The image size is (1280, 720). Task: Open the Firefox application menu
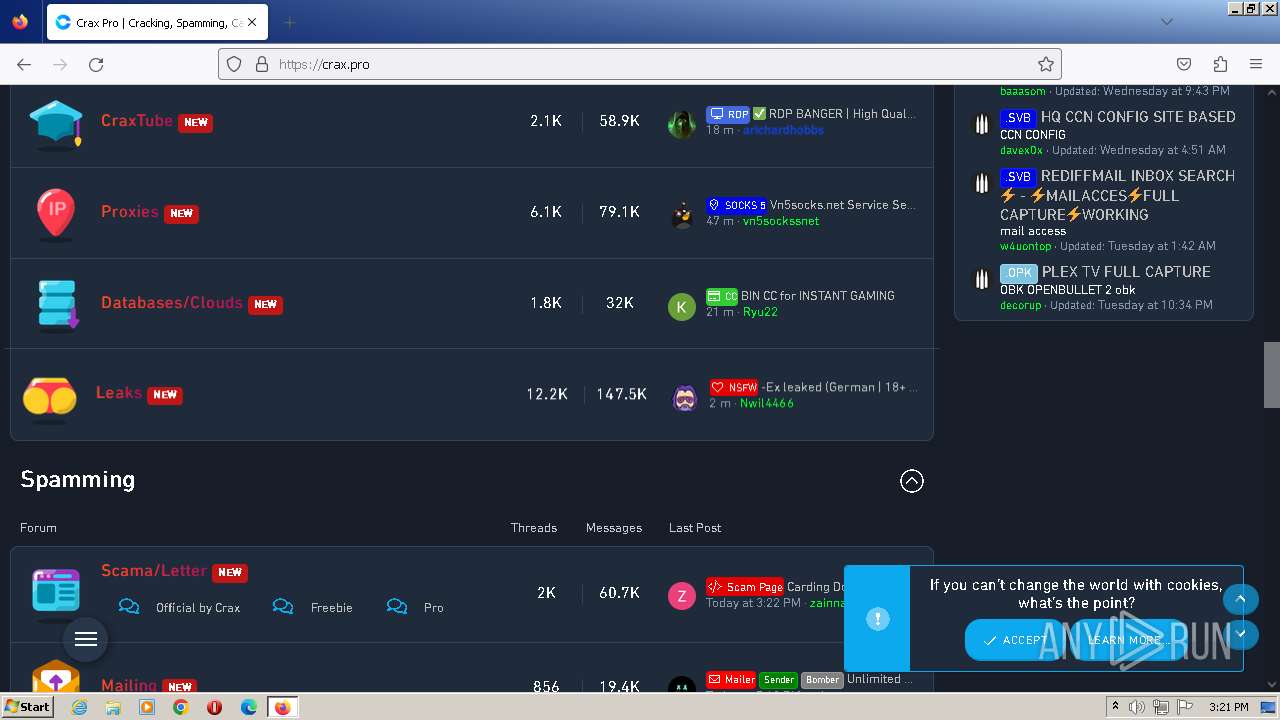coord(1256,64)
